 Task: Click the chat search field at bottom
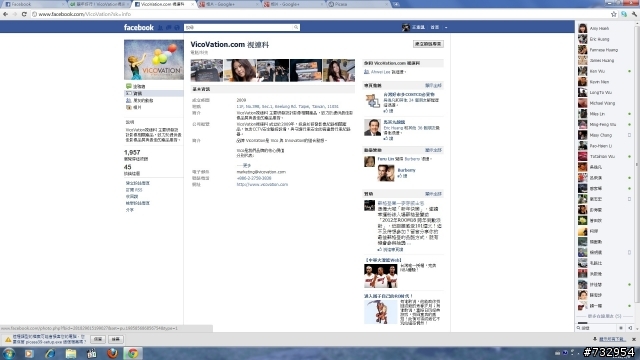tap(596, 328)
